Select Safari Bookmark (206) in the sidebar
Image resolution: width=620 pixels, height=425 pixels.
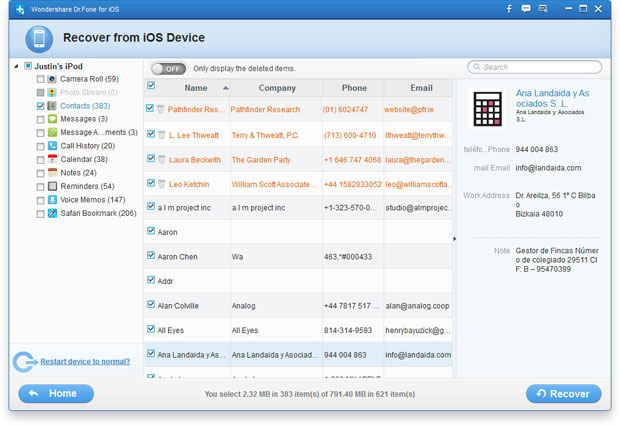98,213
